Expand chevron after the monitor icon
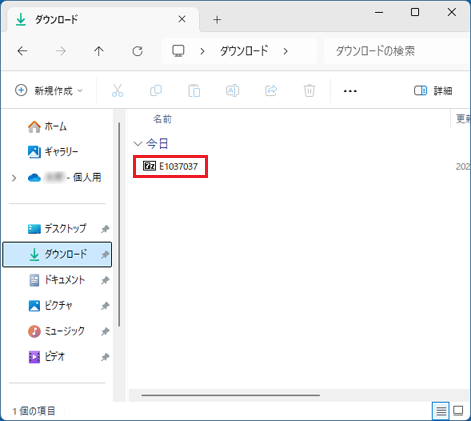Screen dimensions: 471x421 tap(202, 51)
